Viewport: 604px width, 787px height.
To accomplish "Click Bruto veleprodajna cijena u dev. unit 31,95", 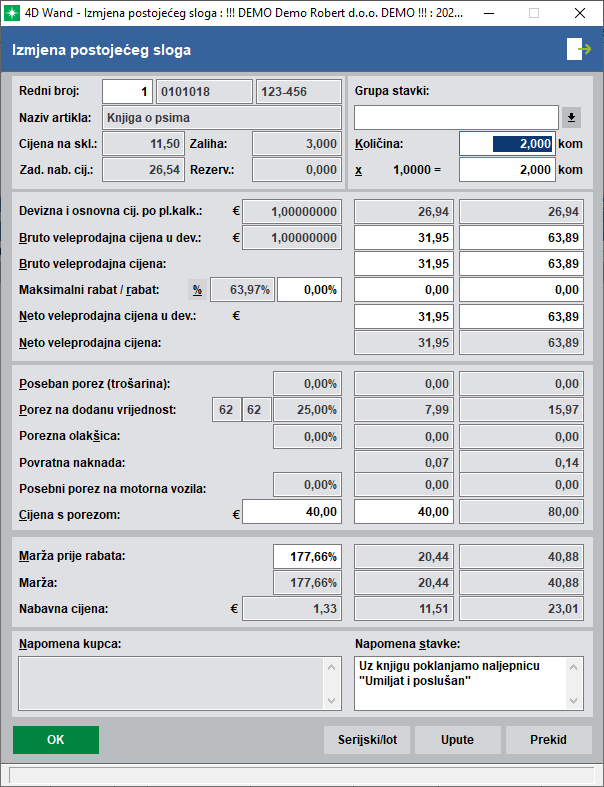I will 404,238.
